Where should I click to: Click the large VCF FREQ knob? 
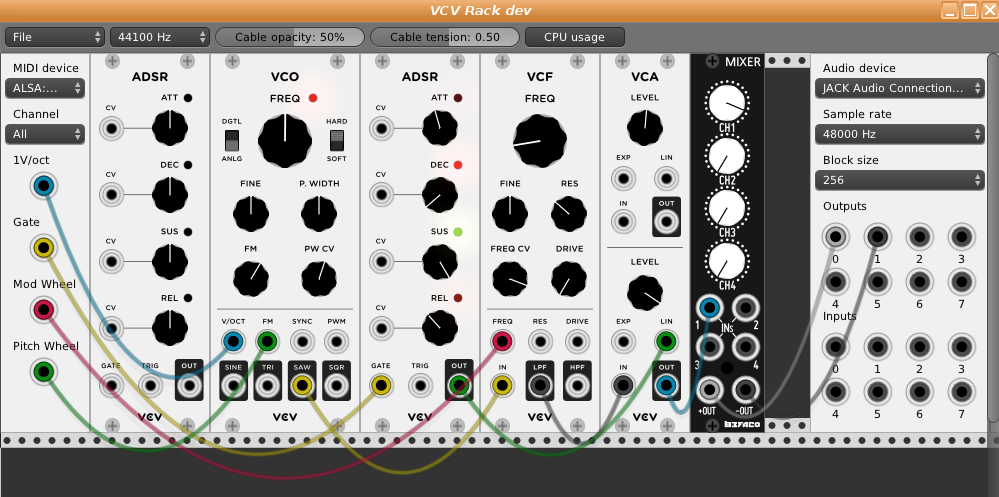pyautogui.click(x=540, y=141)
